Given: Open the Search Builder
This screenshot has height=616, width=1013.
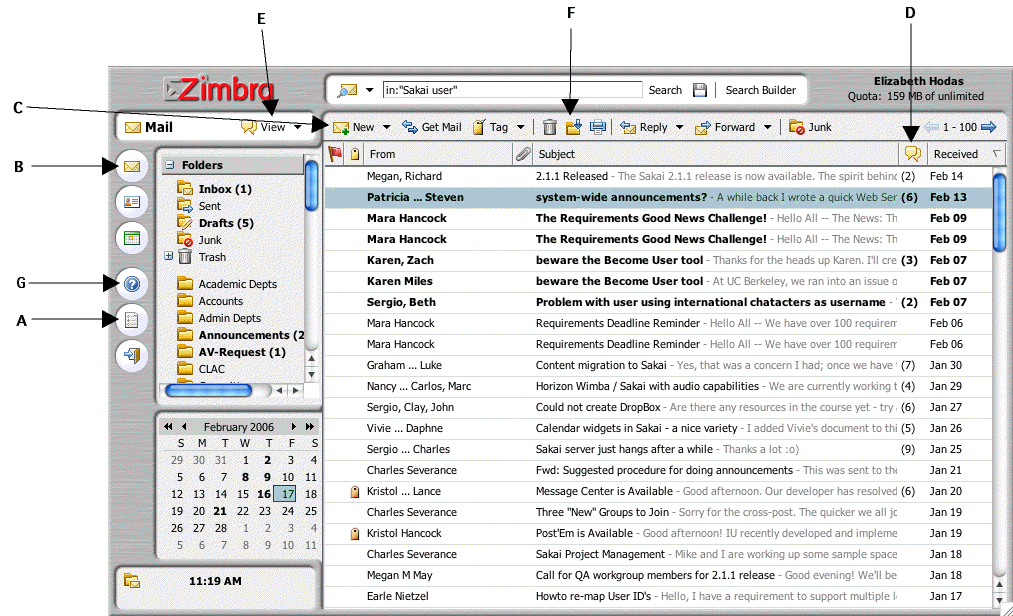Looking at the screenshot, I should (x=760, y=90).
